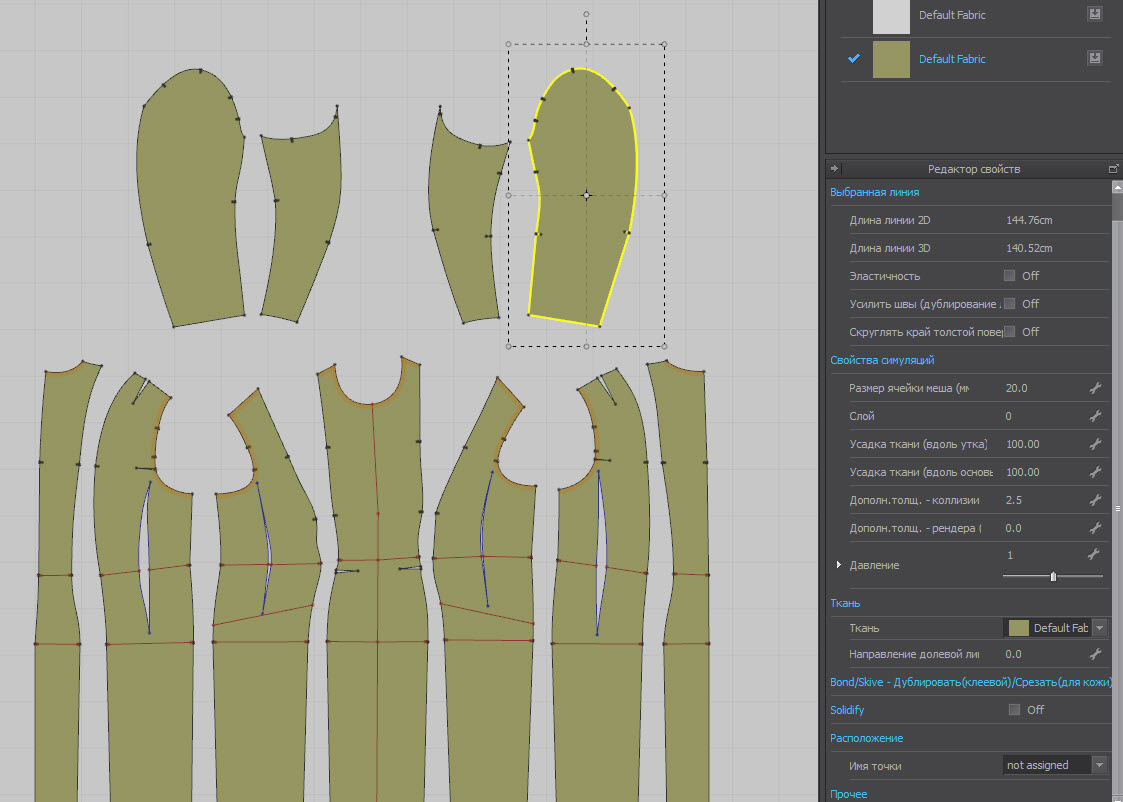Click the Давление slider handle
Viewport: 1123px width, 802px height.
click(x=1053, y=576)
